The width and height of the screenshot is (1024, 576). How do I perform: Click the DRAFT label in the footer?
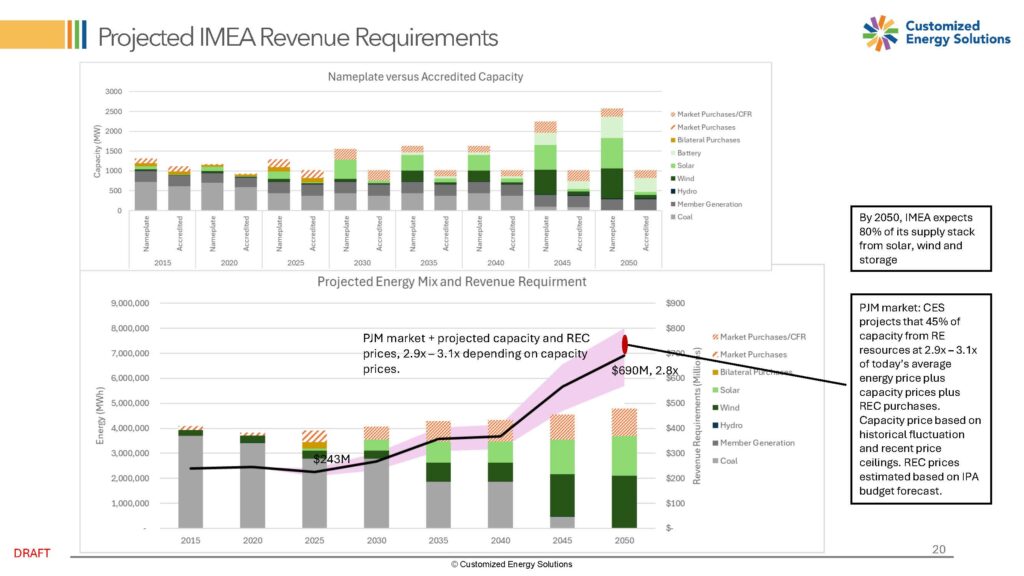pos(32,553)
